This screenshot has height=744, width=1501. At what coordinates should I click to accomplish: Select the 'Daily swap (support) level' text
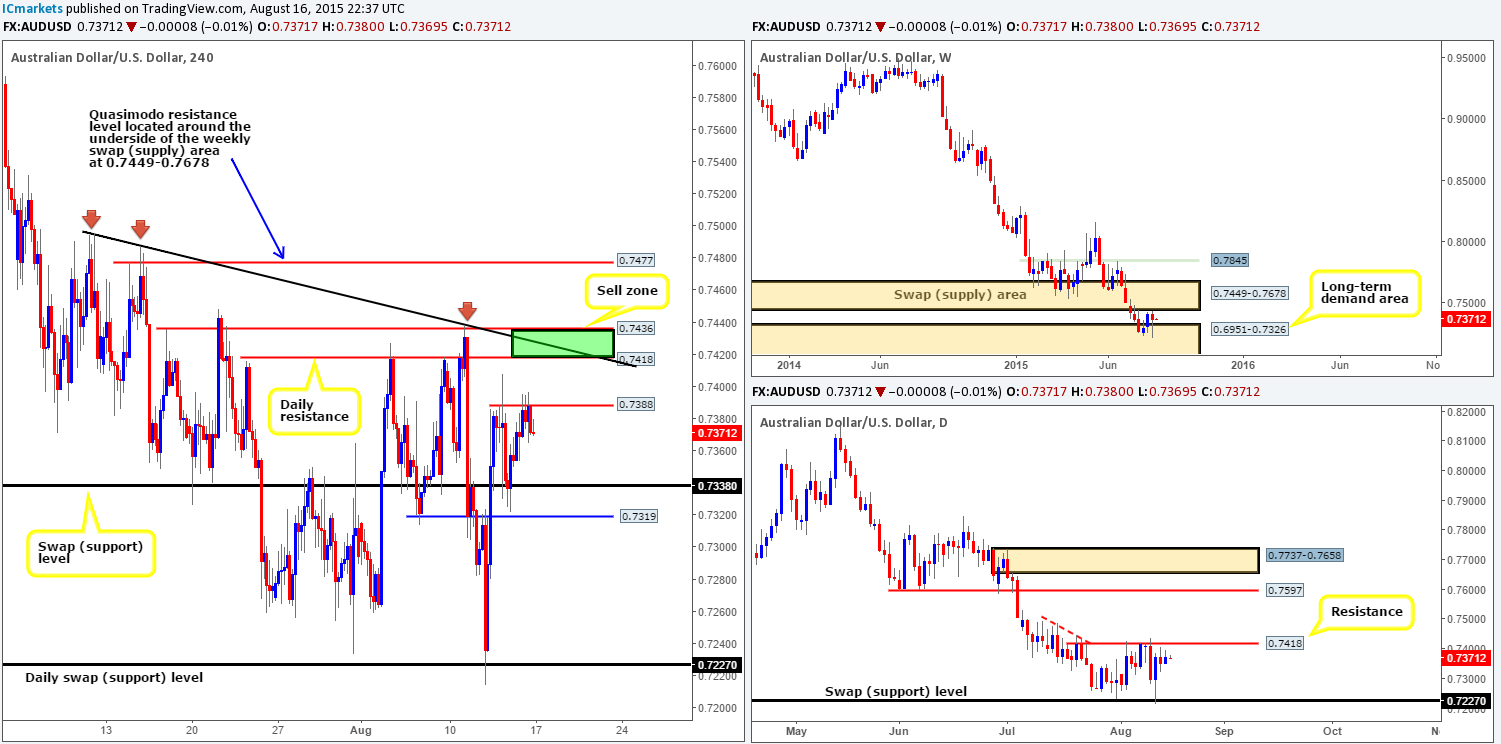[114, 677]
